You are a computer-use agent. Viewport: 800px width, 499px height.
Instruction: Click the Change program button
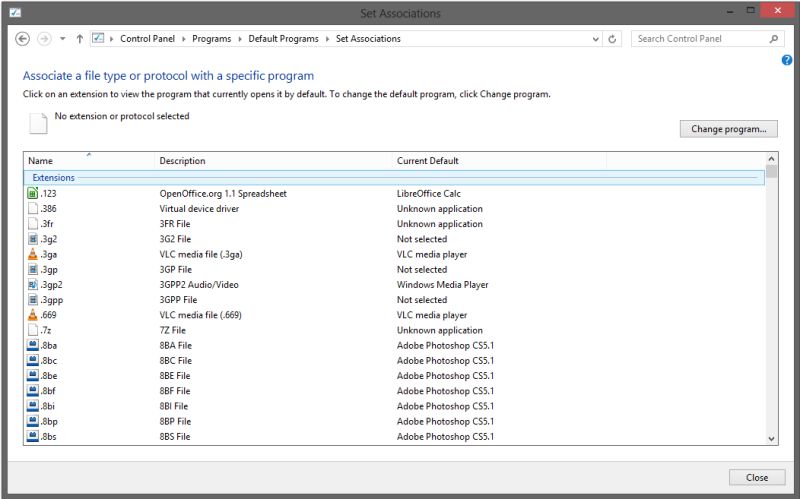pos(729,129)
